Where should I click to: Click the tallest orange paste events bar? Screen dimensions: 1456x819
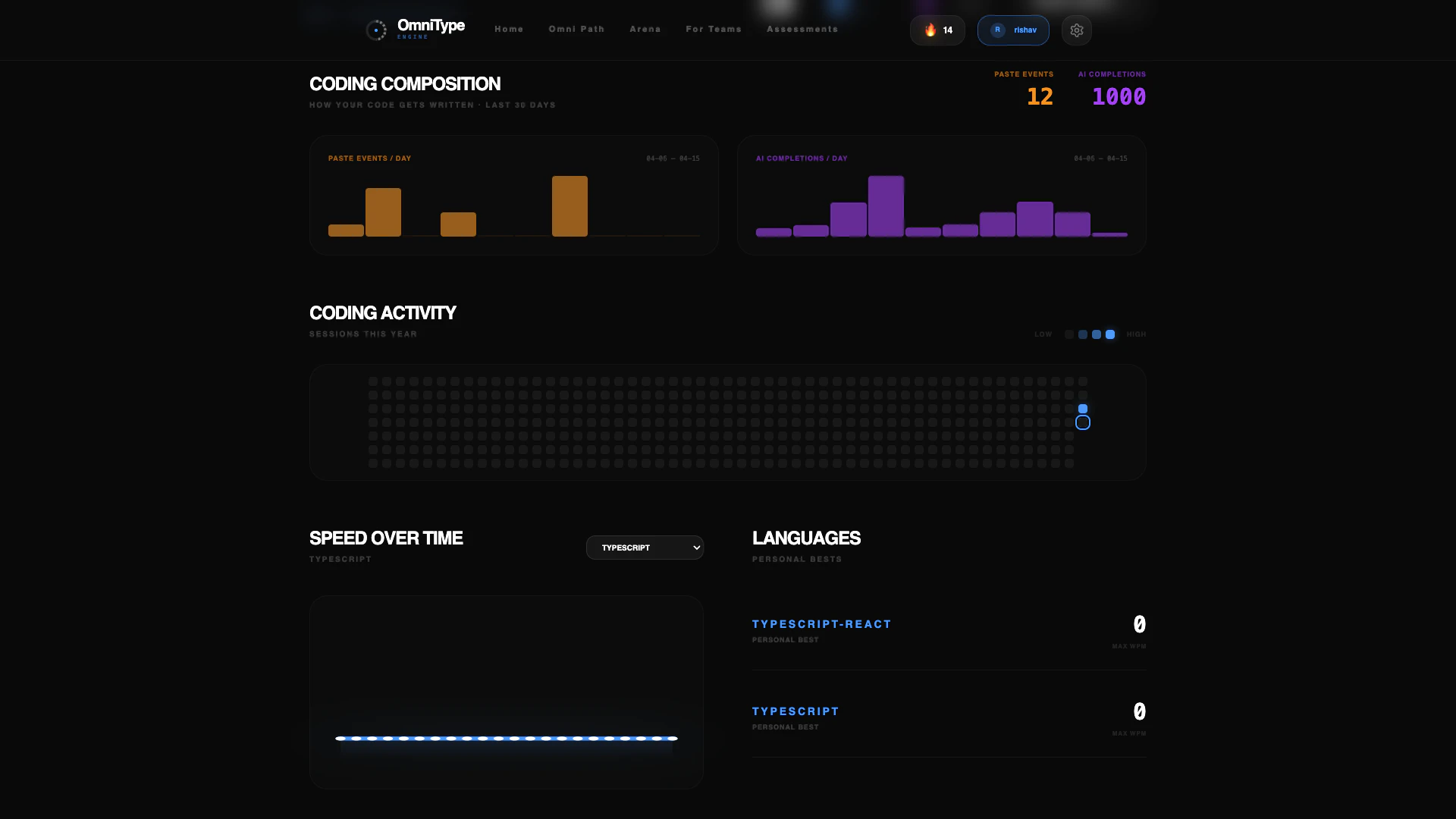click(x=570, y=206)
